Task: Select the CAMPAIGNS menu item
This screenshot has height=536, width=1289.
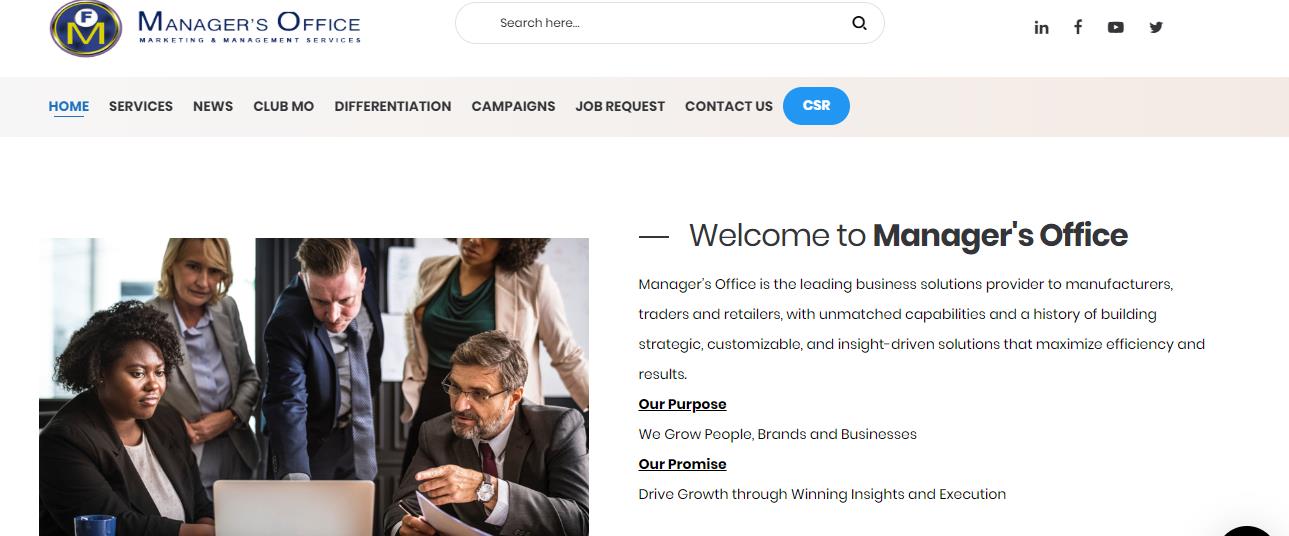Action: point(513,106)
